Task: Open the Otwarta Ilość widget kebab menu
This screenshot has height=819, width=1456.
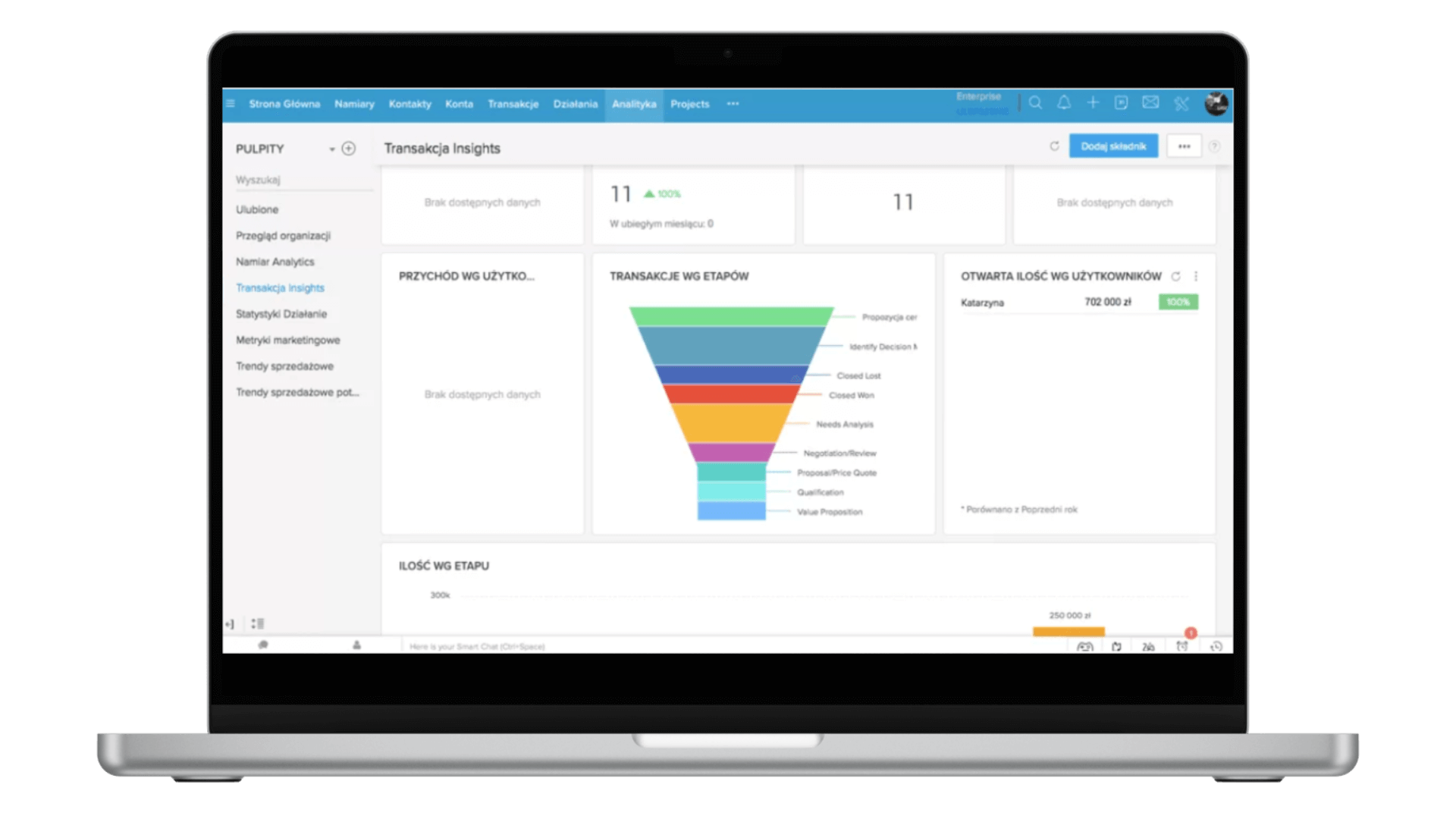Action: tap(1196, 277)
